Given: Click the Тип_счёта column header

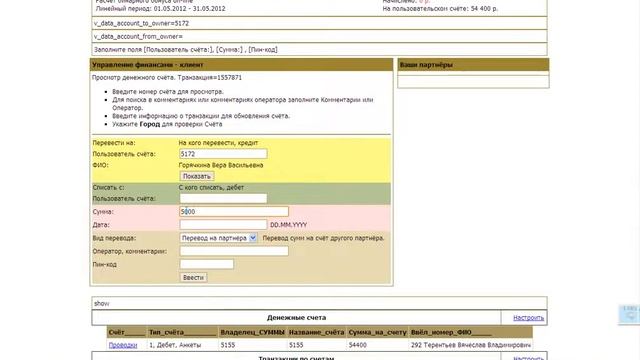Looking at the screenshot, I should point(182,332).
